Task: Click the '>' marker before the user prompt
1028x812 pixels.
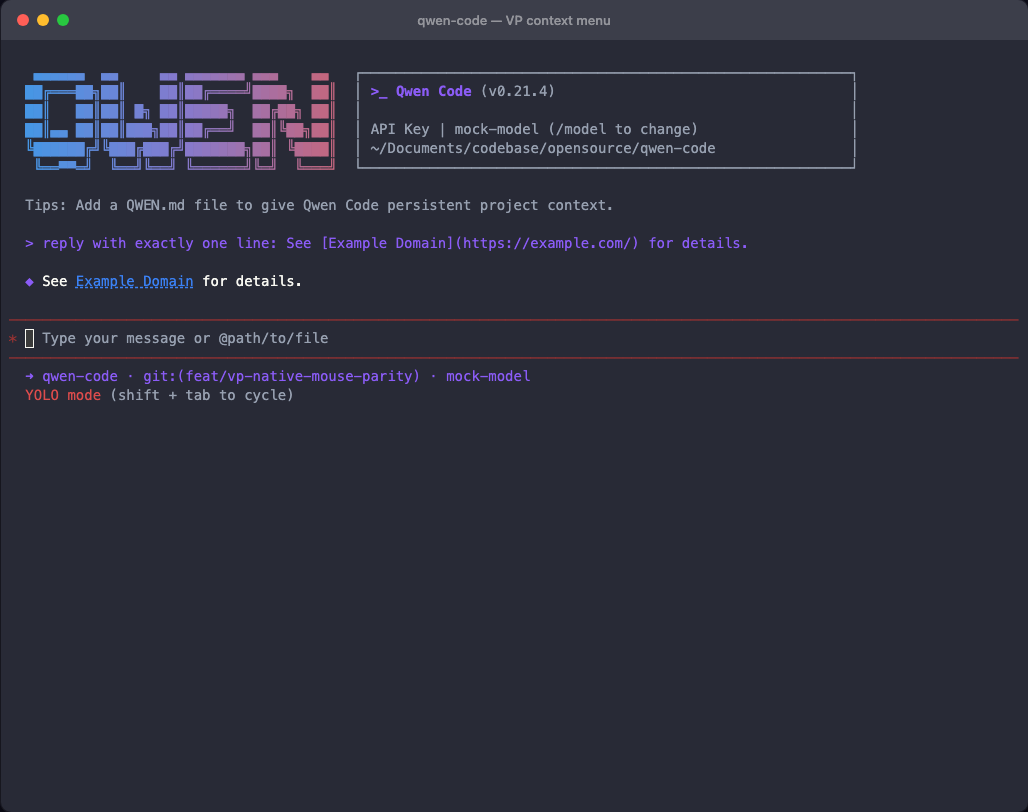Action: pyautogui.click(x=30, y=243)
